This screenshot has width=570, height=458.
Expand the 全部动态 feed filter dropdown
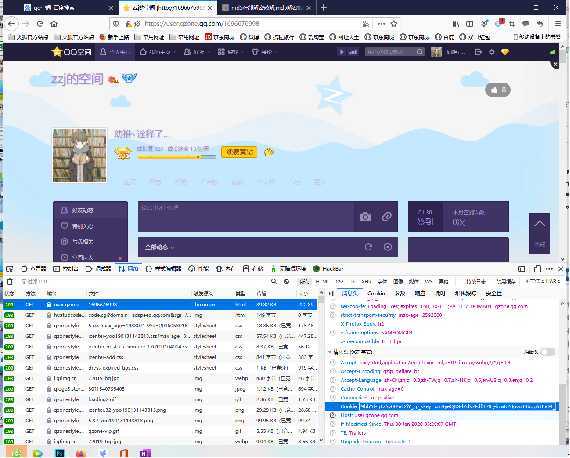point(160,247)
